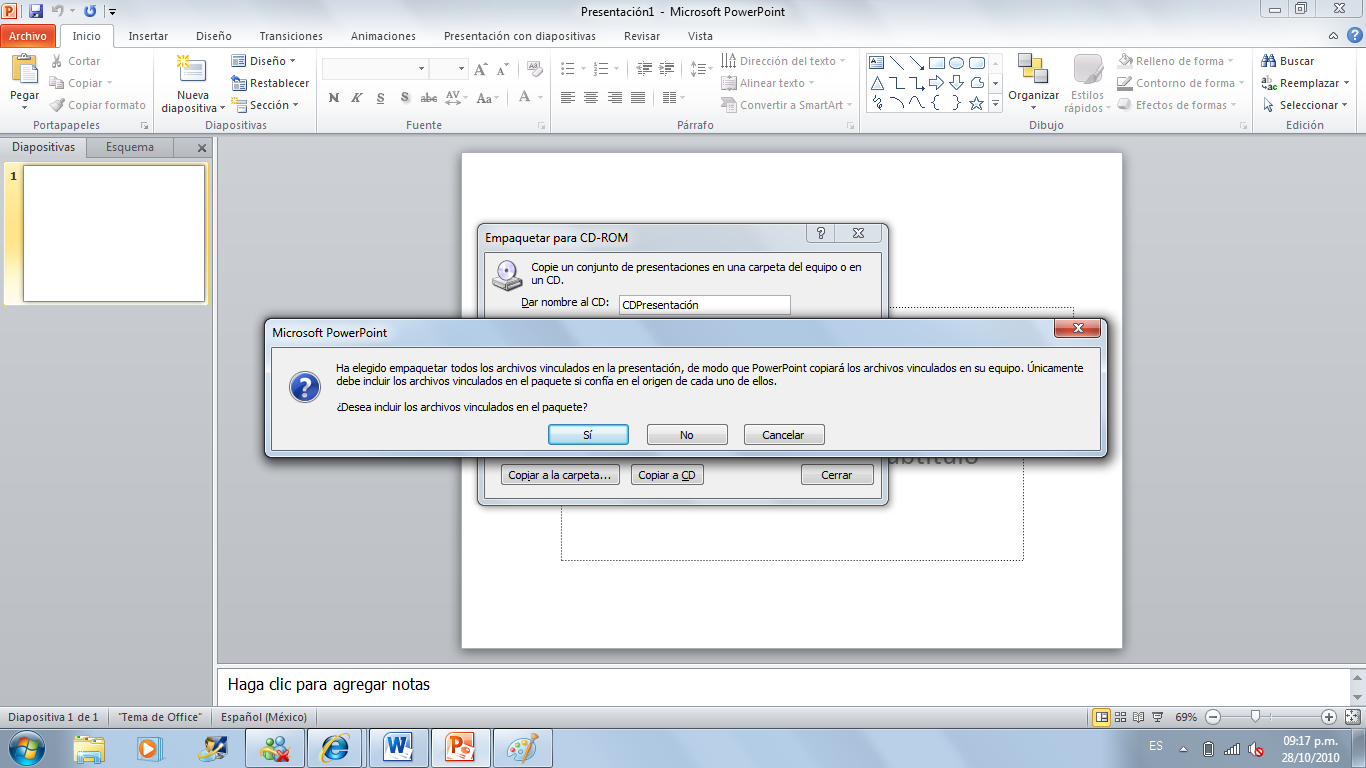The width and height of the screenshot is (1366, 768).
Task: Click the zoom slider handle
Action: (x=1254, y=717)
